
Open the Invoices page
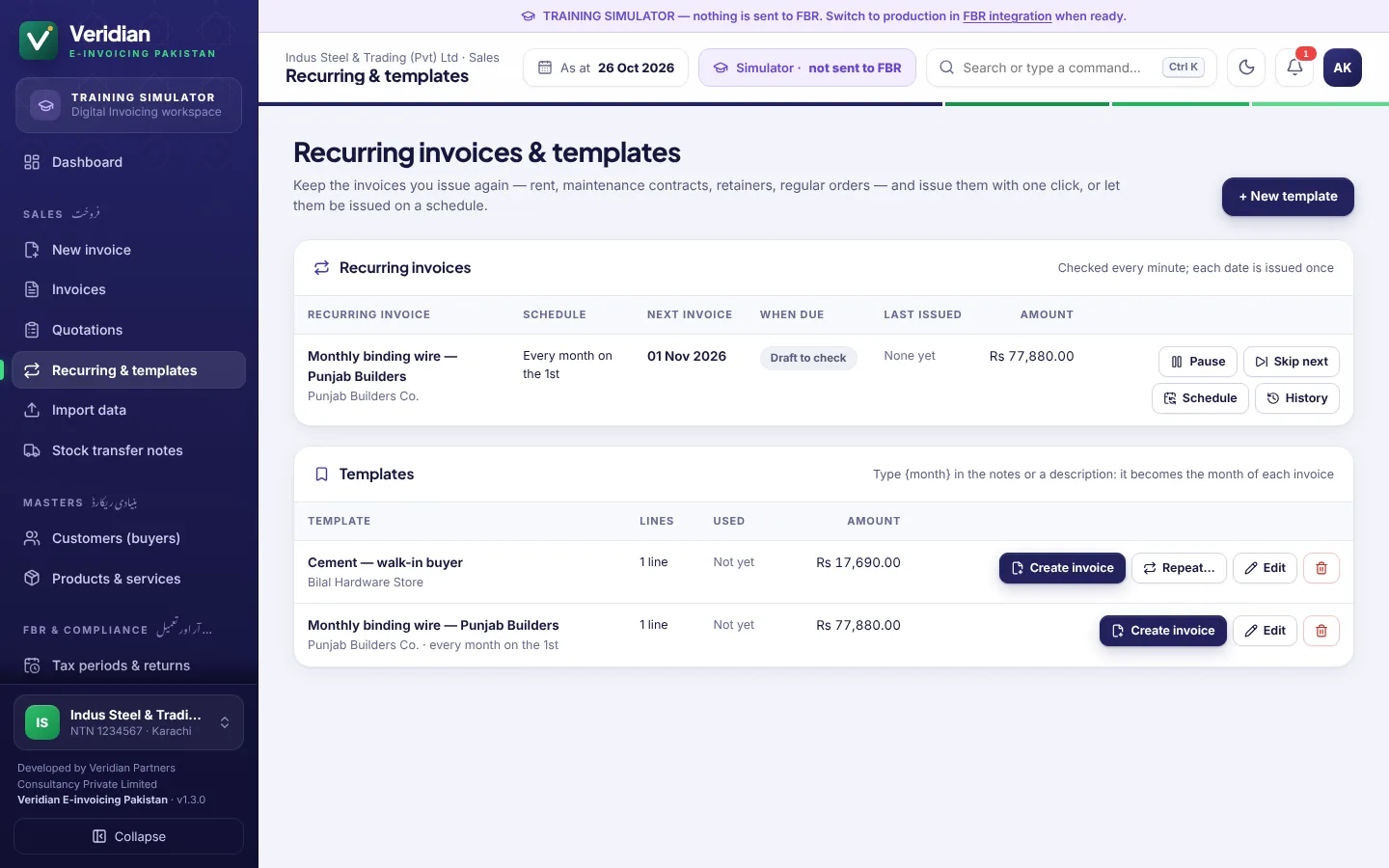click(x=128, y=289)
